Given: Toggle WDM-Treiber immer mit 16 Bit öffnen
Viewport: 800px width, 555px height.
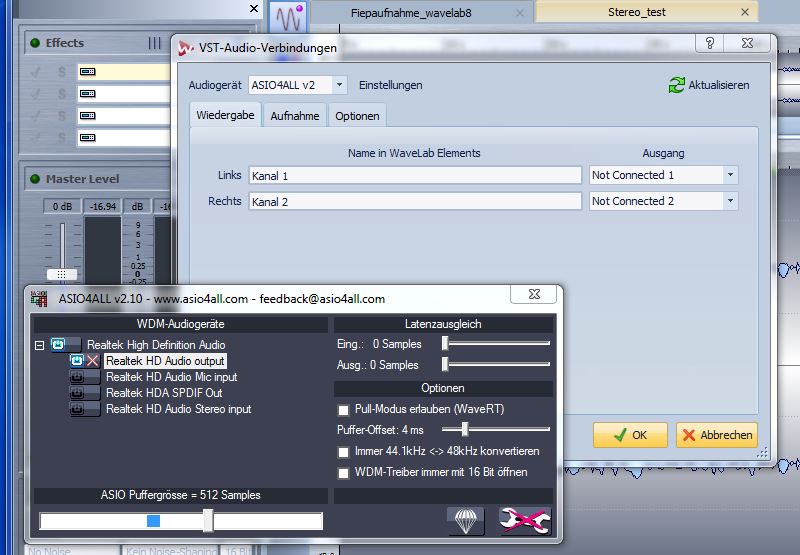Looking at the screenshot, I should tap(344, 472).
